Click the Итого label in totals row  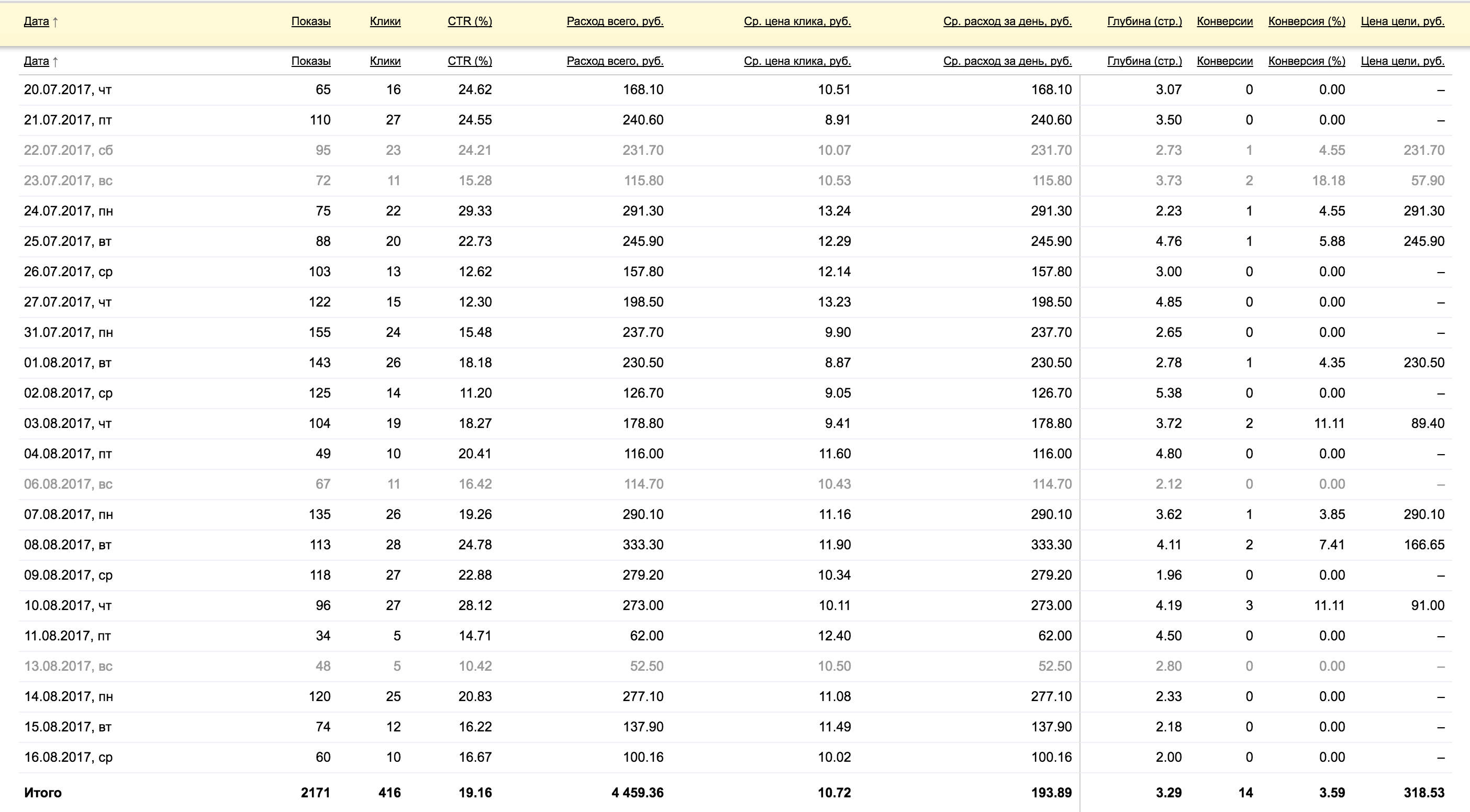(43, 793)
